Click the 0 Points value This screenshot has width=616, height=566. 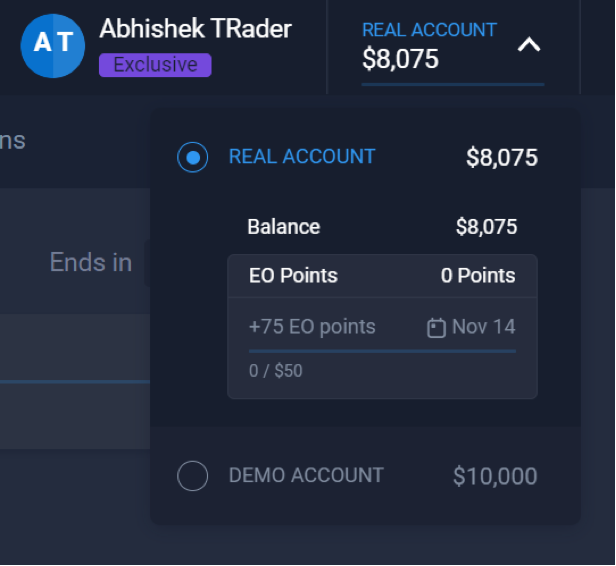(x=478, y=275)
